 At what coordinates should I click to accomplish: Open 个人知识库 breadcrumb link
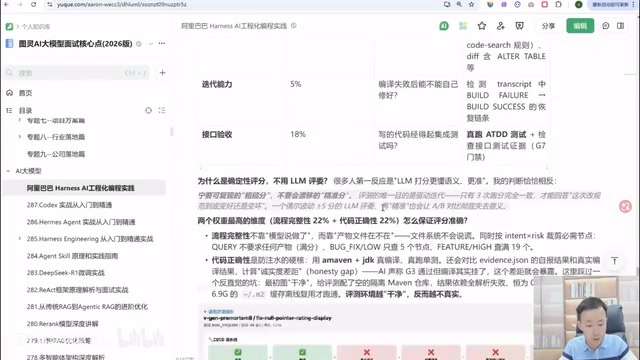click(x=36, y=27)
